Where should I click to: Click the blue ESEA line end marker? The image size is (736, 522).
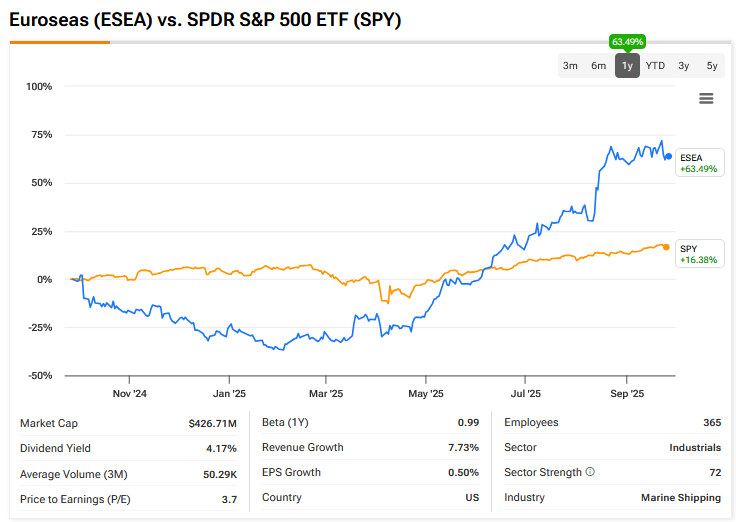tap(669, 156)
